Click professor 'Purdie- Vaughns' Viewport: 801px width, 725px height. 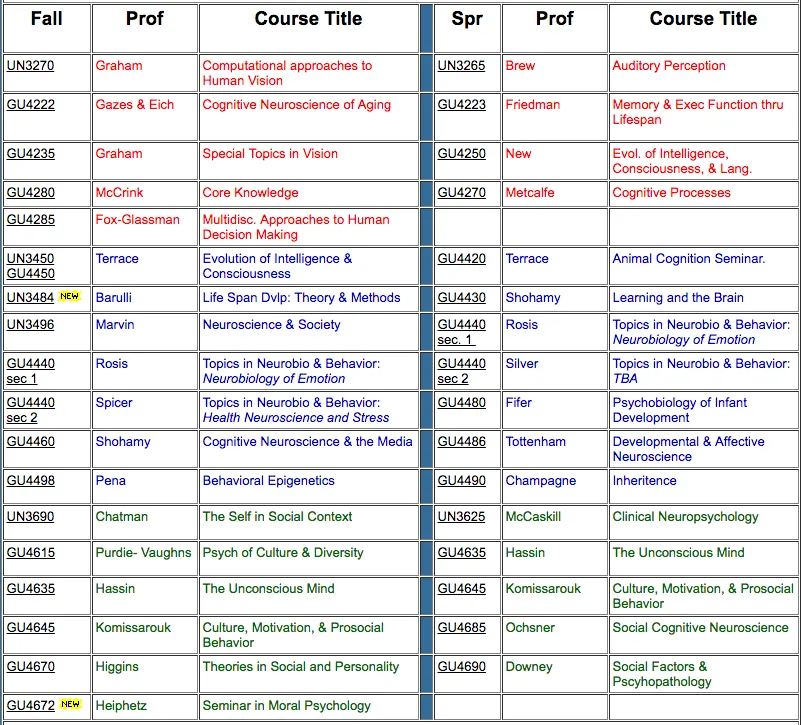click(143, 553)
